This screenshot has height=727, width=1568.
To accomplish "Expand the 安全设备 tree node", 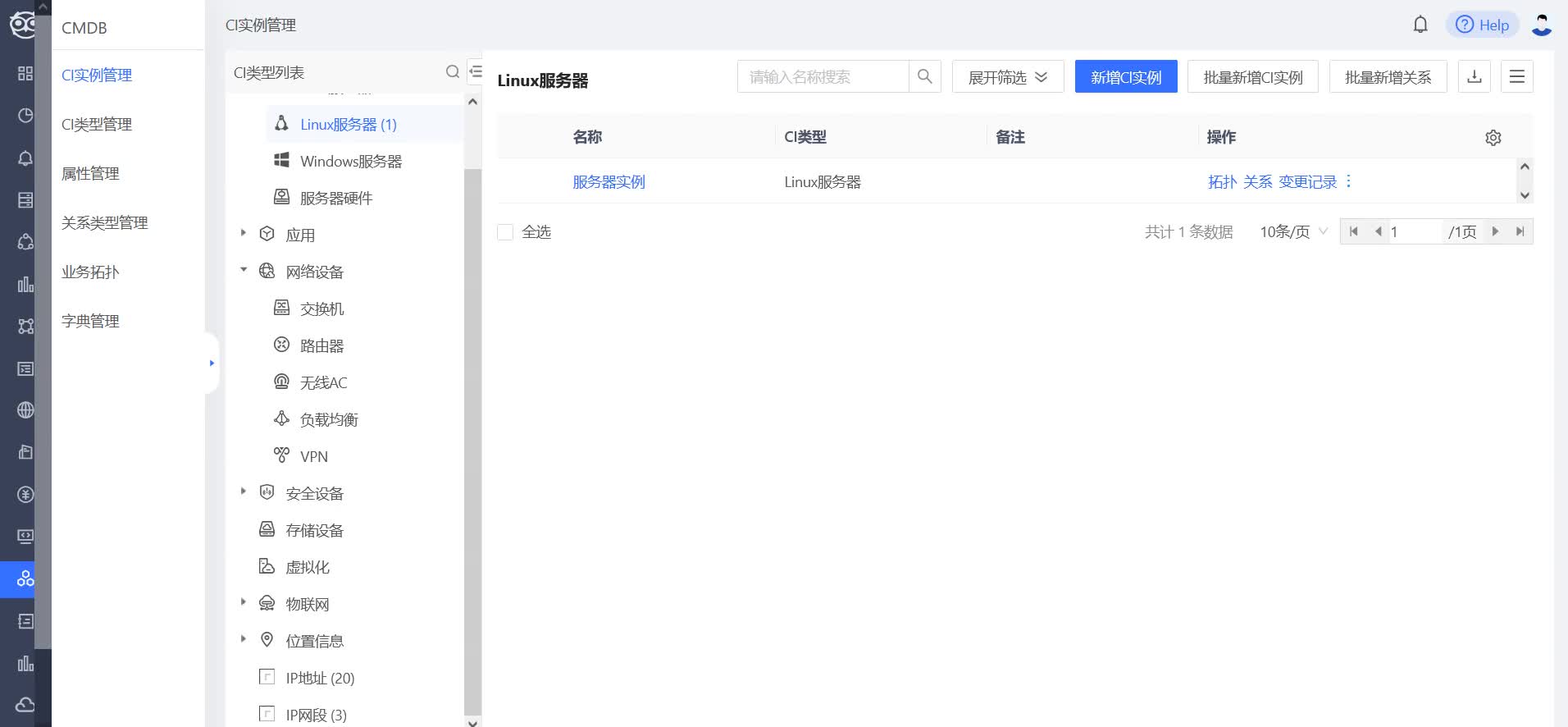I will [x=244, y=492].
